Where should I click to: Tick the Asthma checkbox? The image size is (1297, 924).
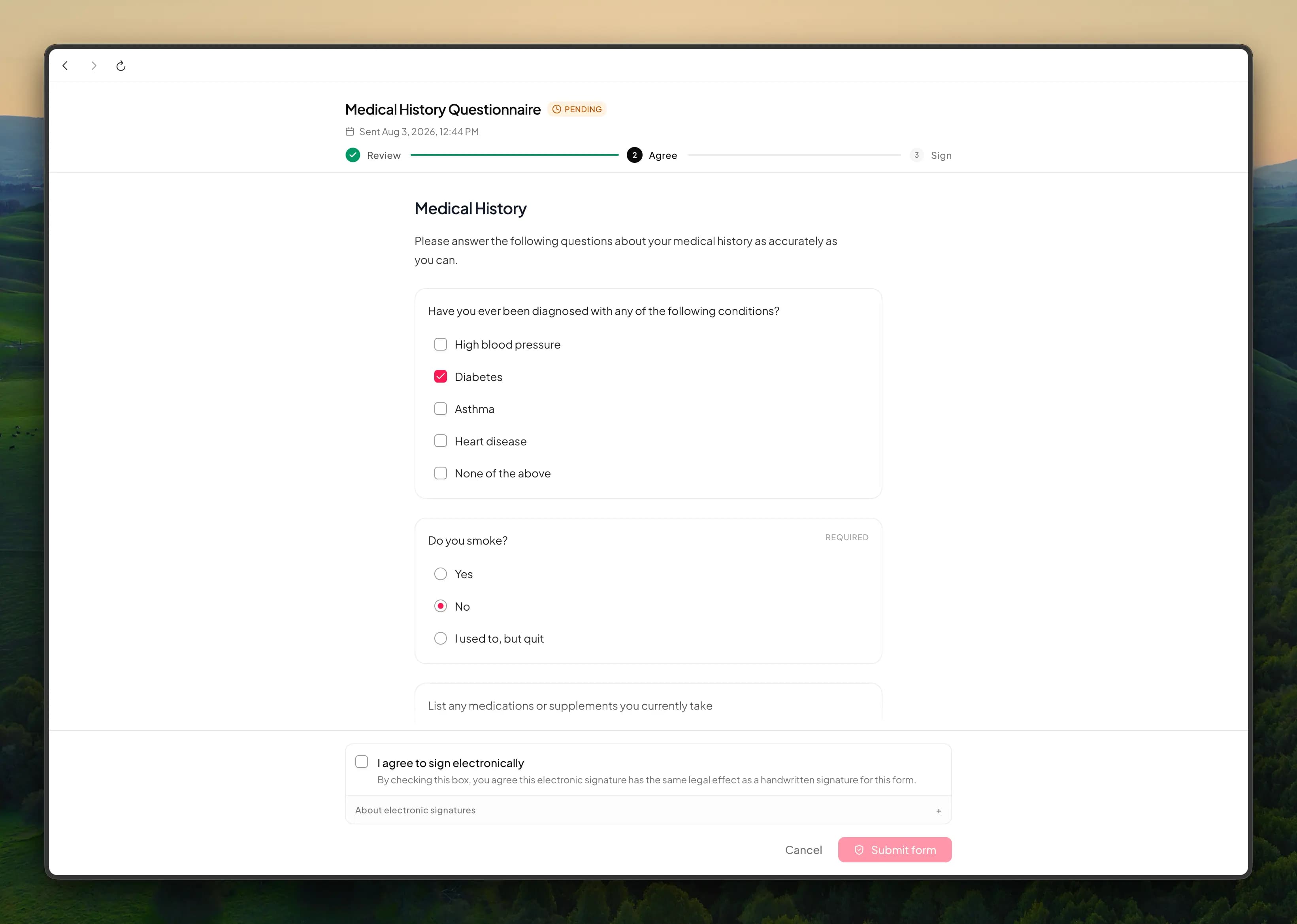440,409
